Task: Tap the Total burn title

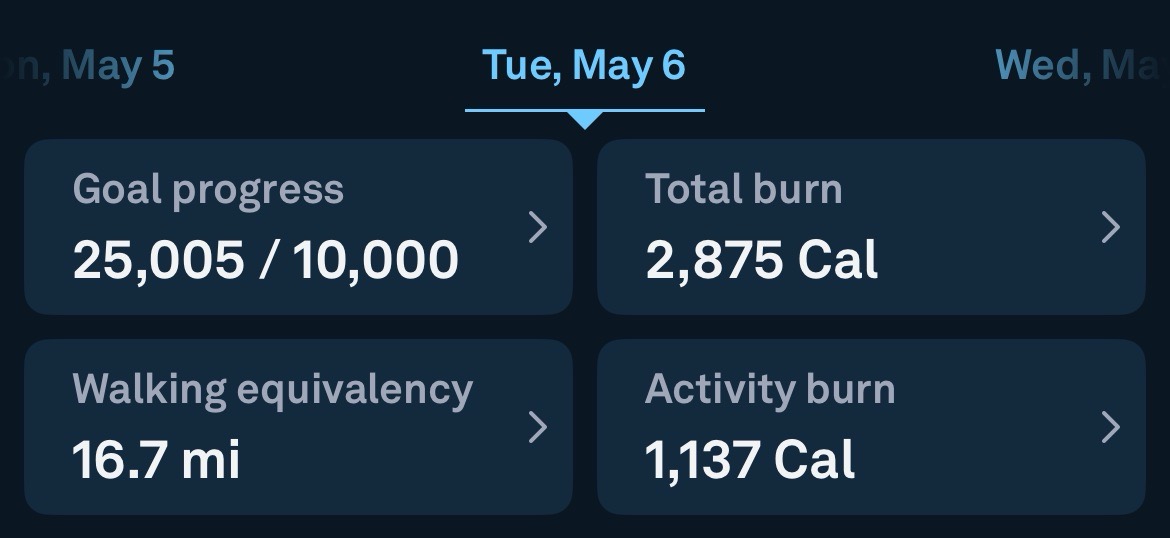Action: [x=744, y=189]
